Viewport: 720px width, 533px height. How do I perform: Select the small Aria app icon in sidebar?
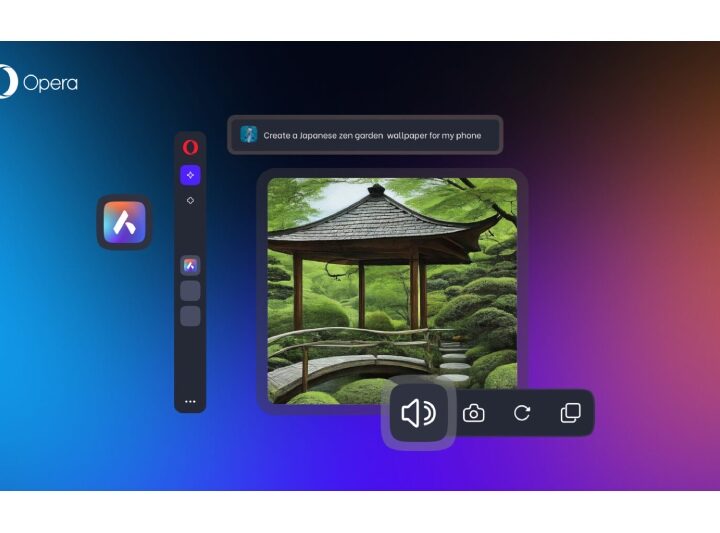tap(190, 265)
